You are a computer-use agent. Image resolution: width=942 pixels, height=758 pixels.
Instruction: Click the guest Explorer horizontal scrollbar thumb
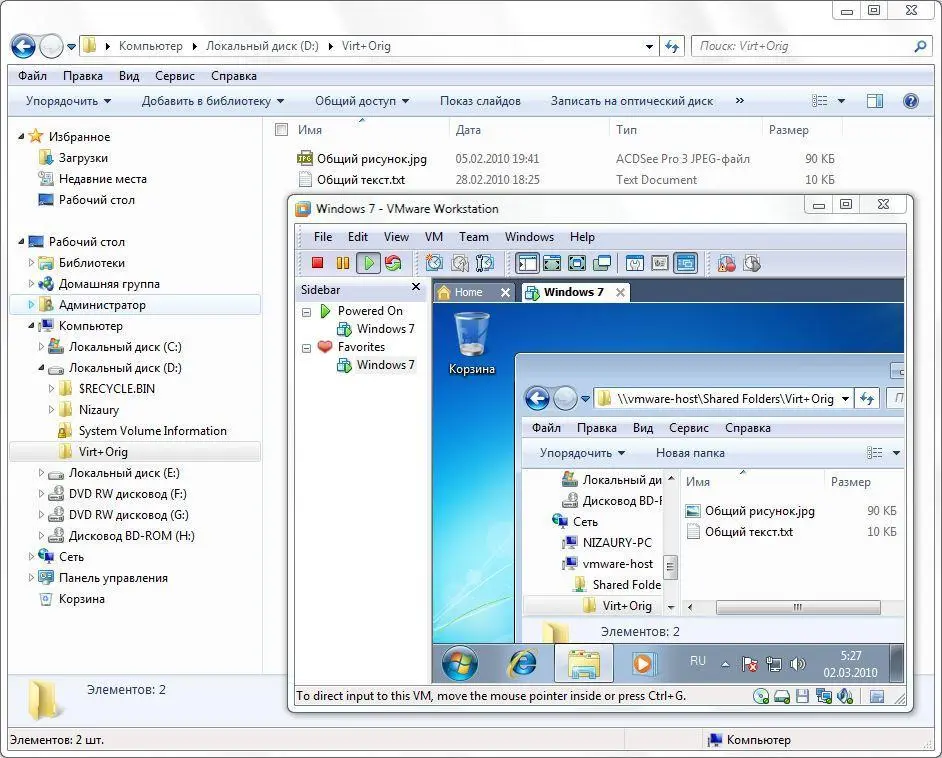[x=798, y=607]
